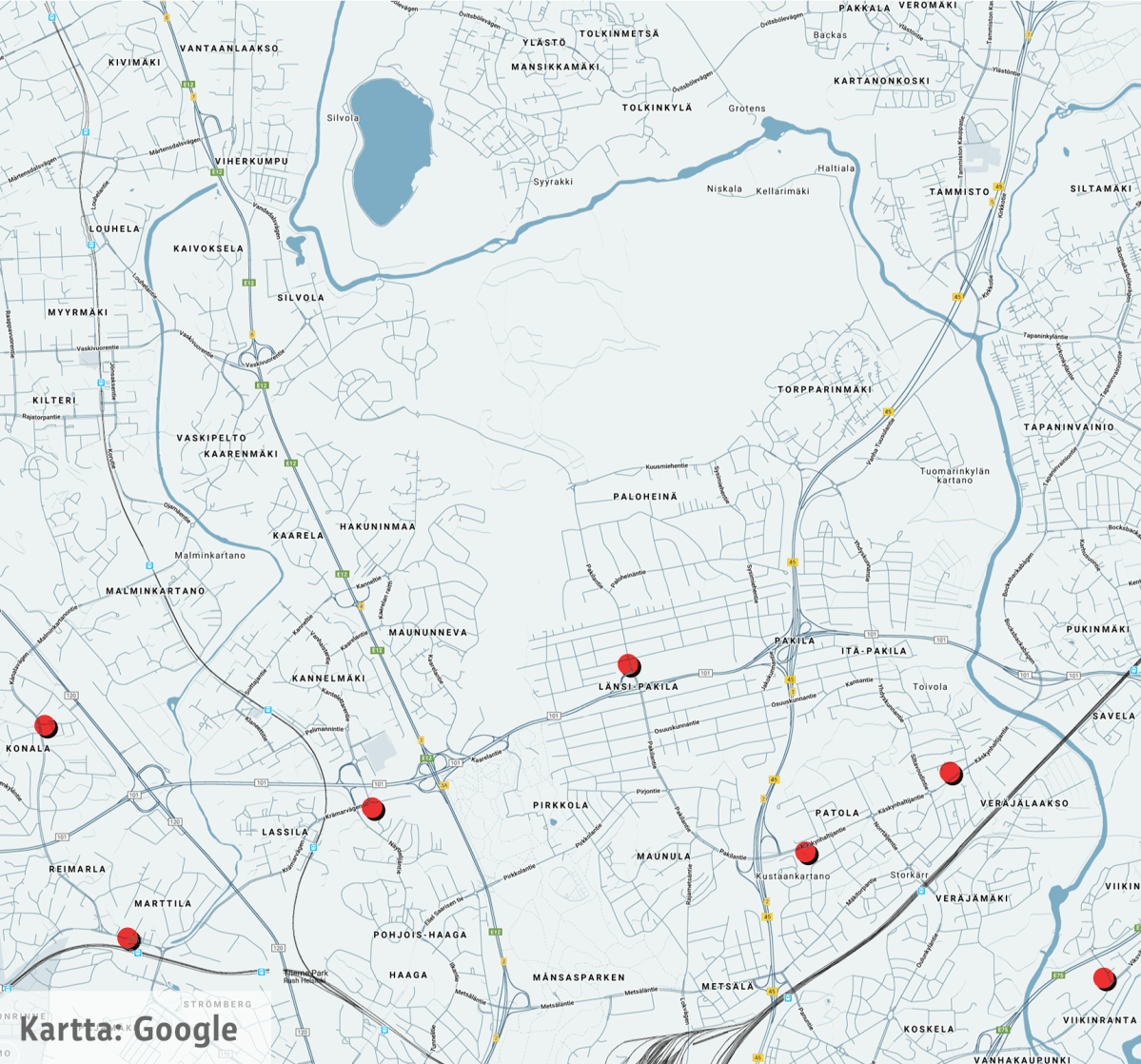Select the Pirkkola label
The width and height of the screenshot is (1141, 1064).
click(x=561, y=806)
